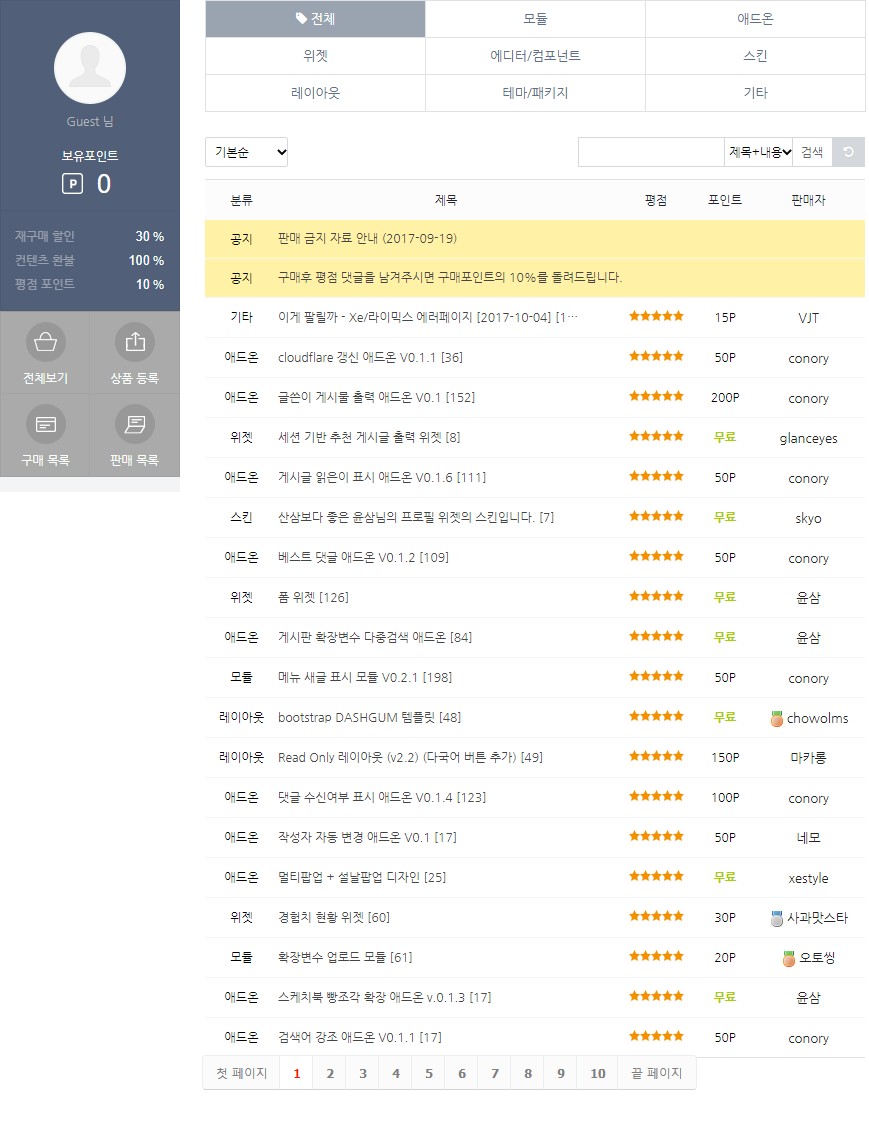Open 스케치북 빵조각 확장 애드온 v.0.1.3
Image resolution: width=869 pixels, height=1127 pixels.
385,998
